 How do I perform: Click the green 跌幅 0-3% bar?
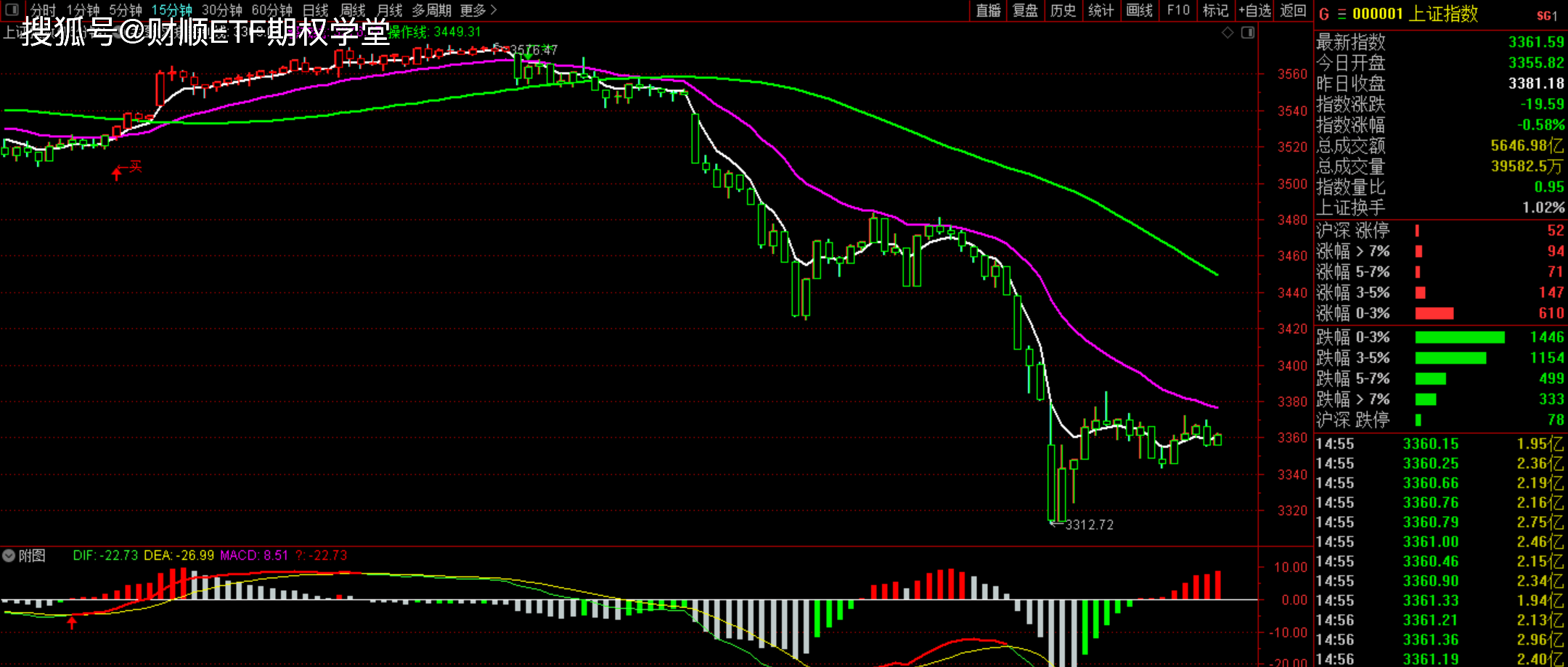click(x=1459, y=337)
